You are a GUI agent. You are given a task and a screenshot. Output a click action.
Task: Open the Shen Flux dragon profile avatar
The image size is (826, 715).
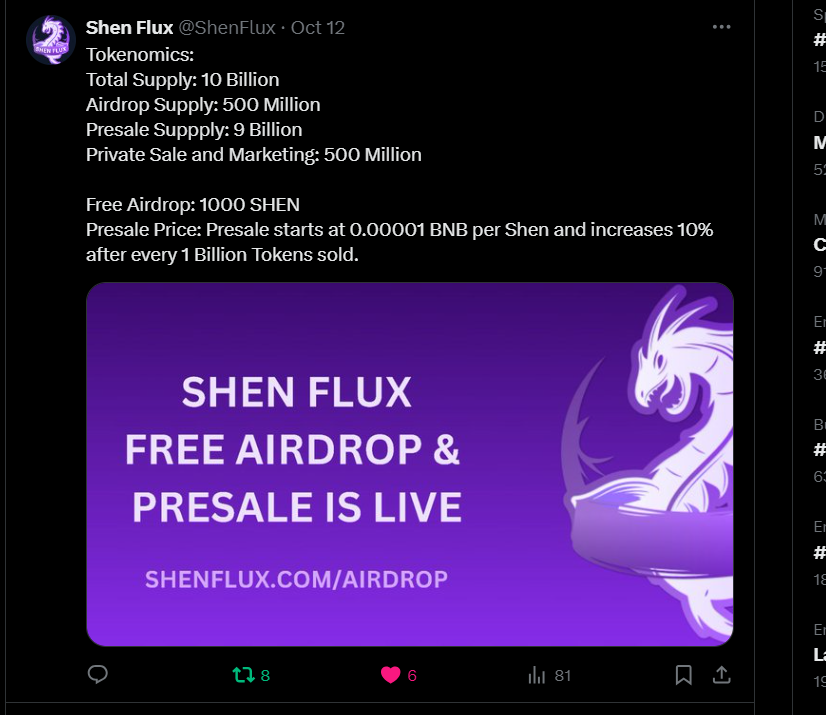click(x=51, y=40)
